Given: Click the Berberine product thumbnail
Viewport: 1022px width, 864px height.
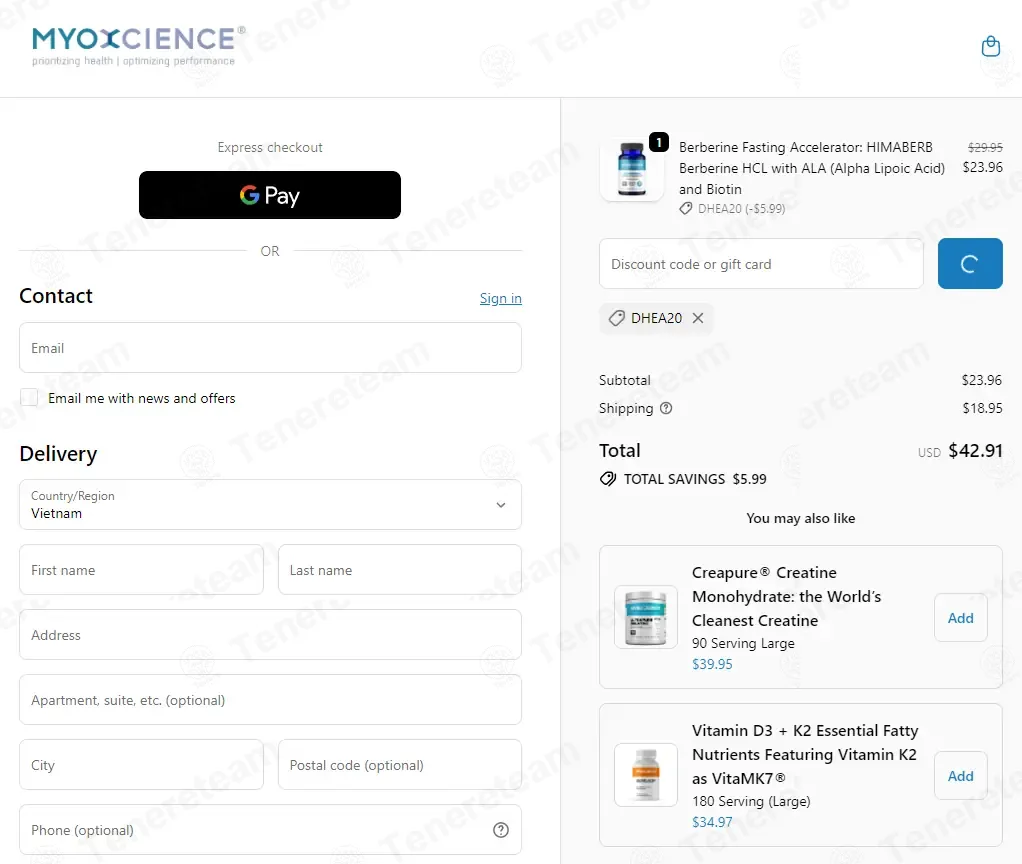Looking at the screenshot, I should pyautogui.click(x=631, y=169).
